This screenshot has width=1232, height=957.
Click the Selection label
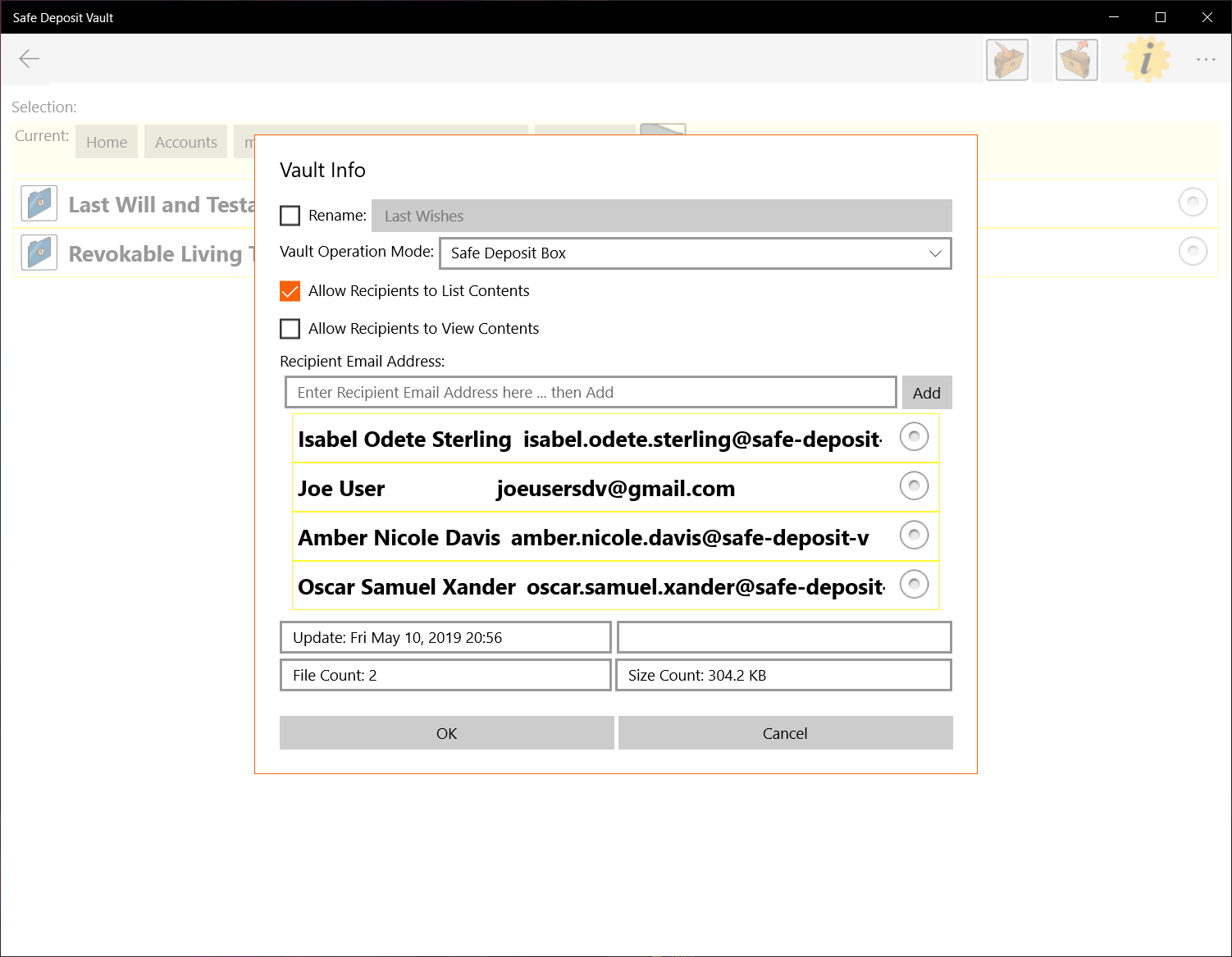point(44,107)
